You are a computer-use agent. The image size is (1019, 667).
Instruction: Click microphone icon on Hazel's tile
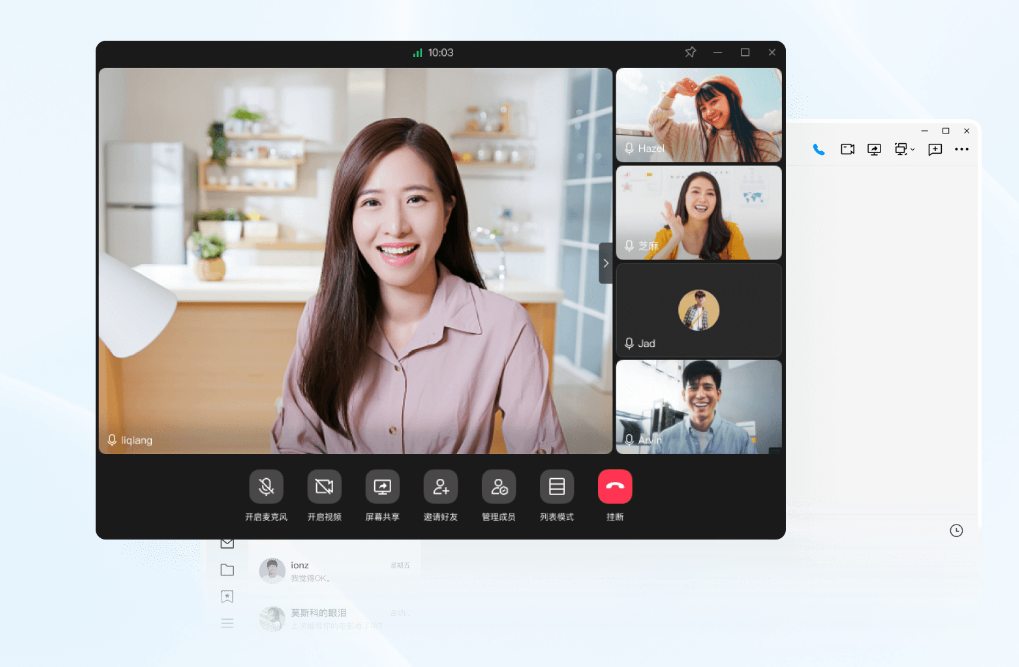point(629,148)
